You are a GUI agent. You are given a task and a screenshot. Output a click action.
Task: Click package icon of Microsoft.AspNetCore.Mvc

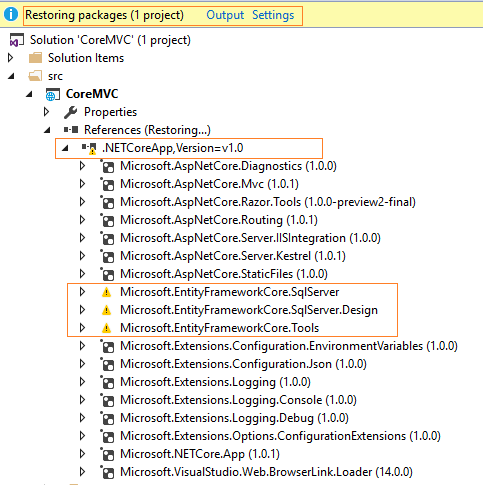click(x=107, y=184)
